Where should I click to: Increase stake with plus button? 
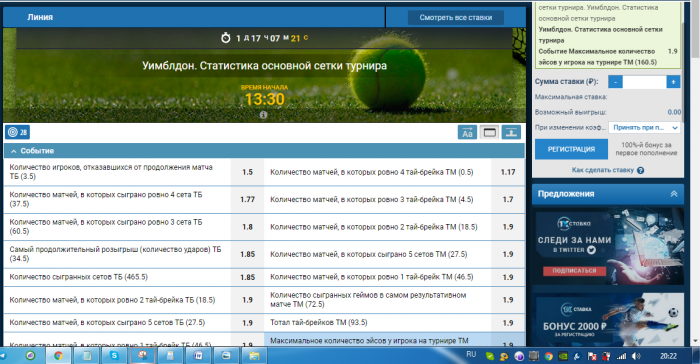(x=673, y=82)
